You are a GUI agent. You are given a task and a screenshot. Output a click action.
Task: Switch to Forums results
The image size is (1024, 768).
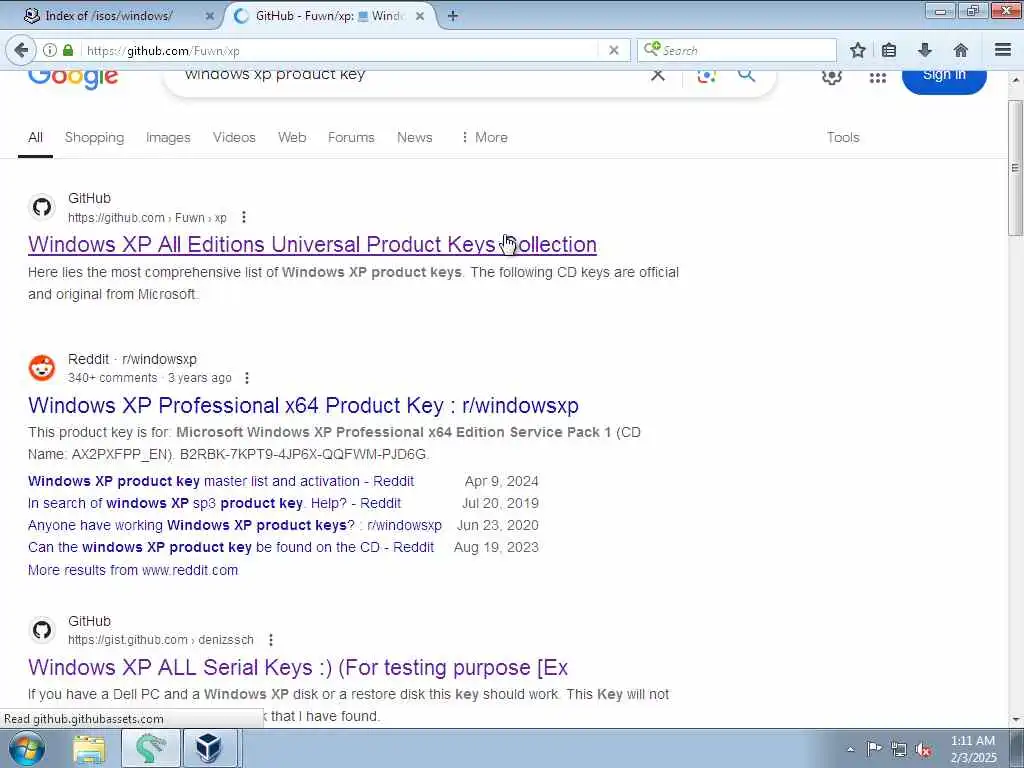tap(351, 137)
